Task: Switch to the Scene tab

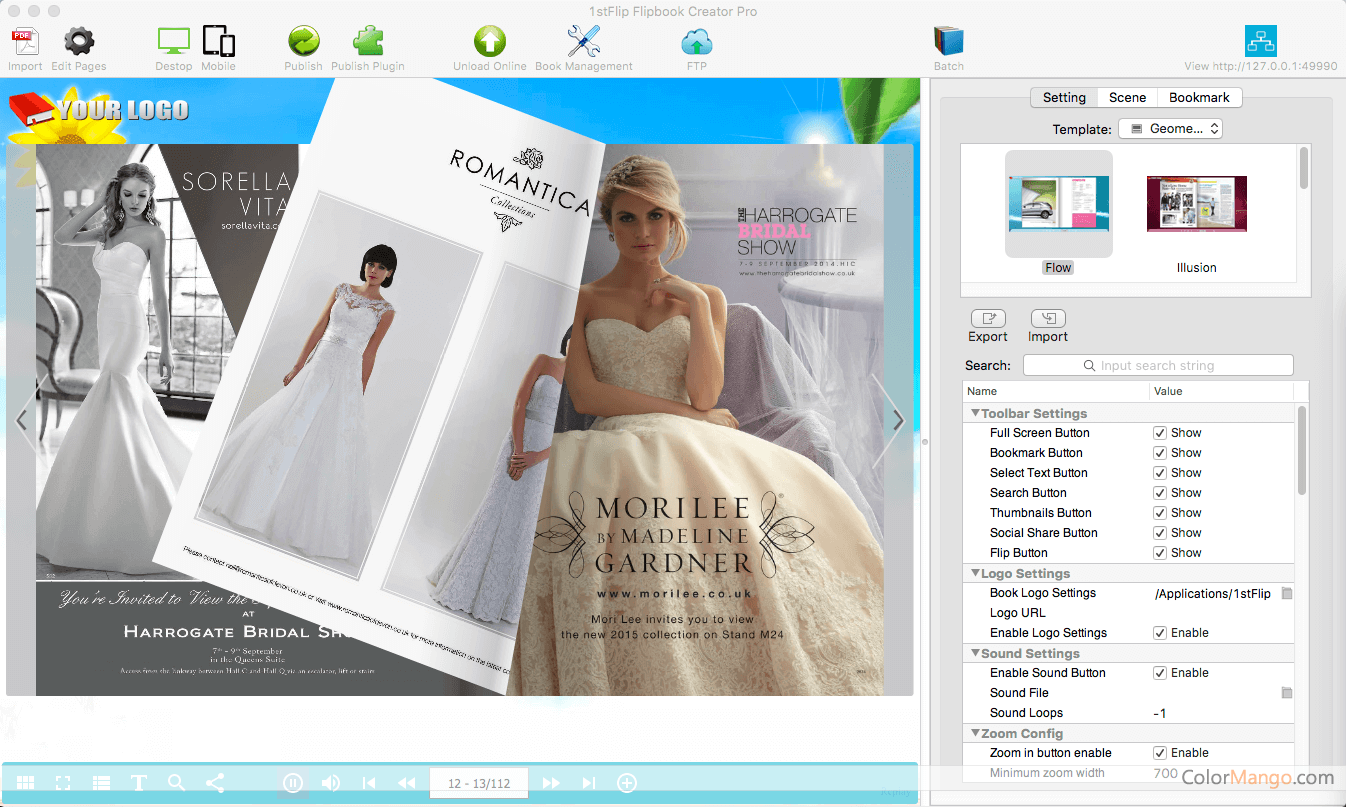Action: [x=1127, y=98]
